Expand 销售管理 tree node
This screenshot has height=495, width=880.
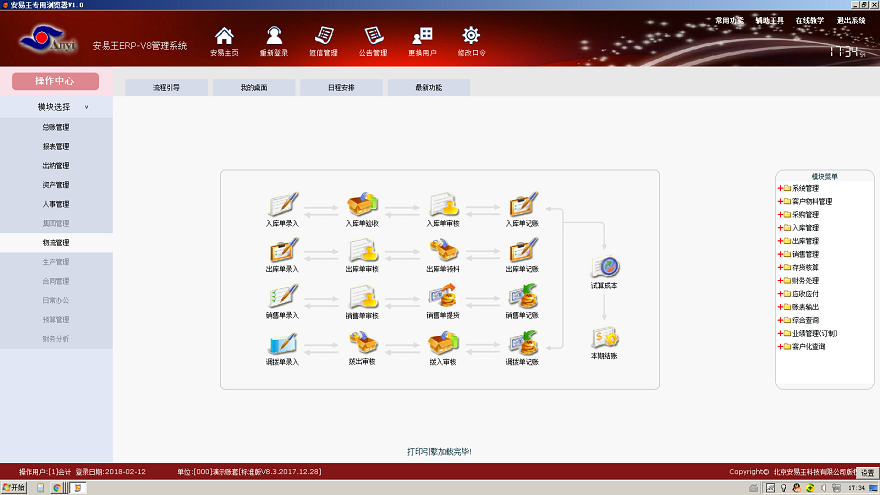coord(780,254)
